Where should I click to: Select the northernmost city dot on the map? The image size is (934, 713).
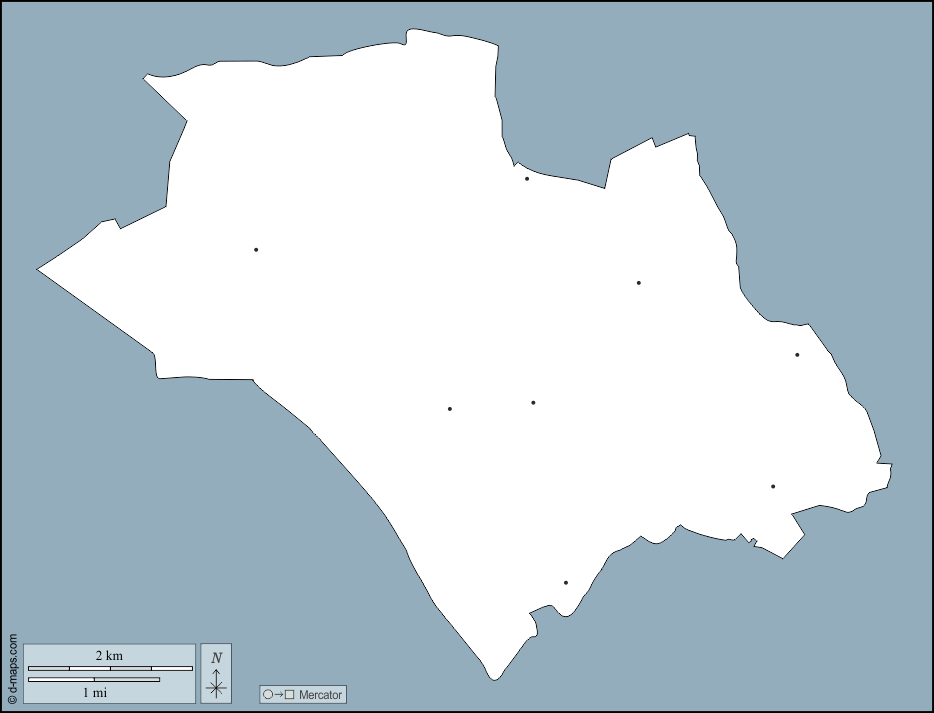click(x=527, y=179)
